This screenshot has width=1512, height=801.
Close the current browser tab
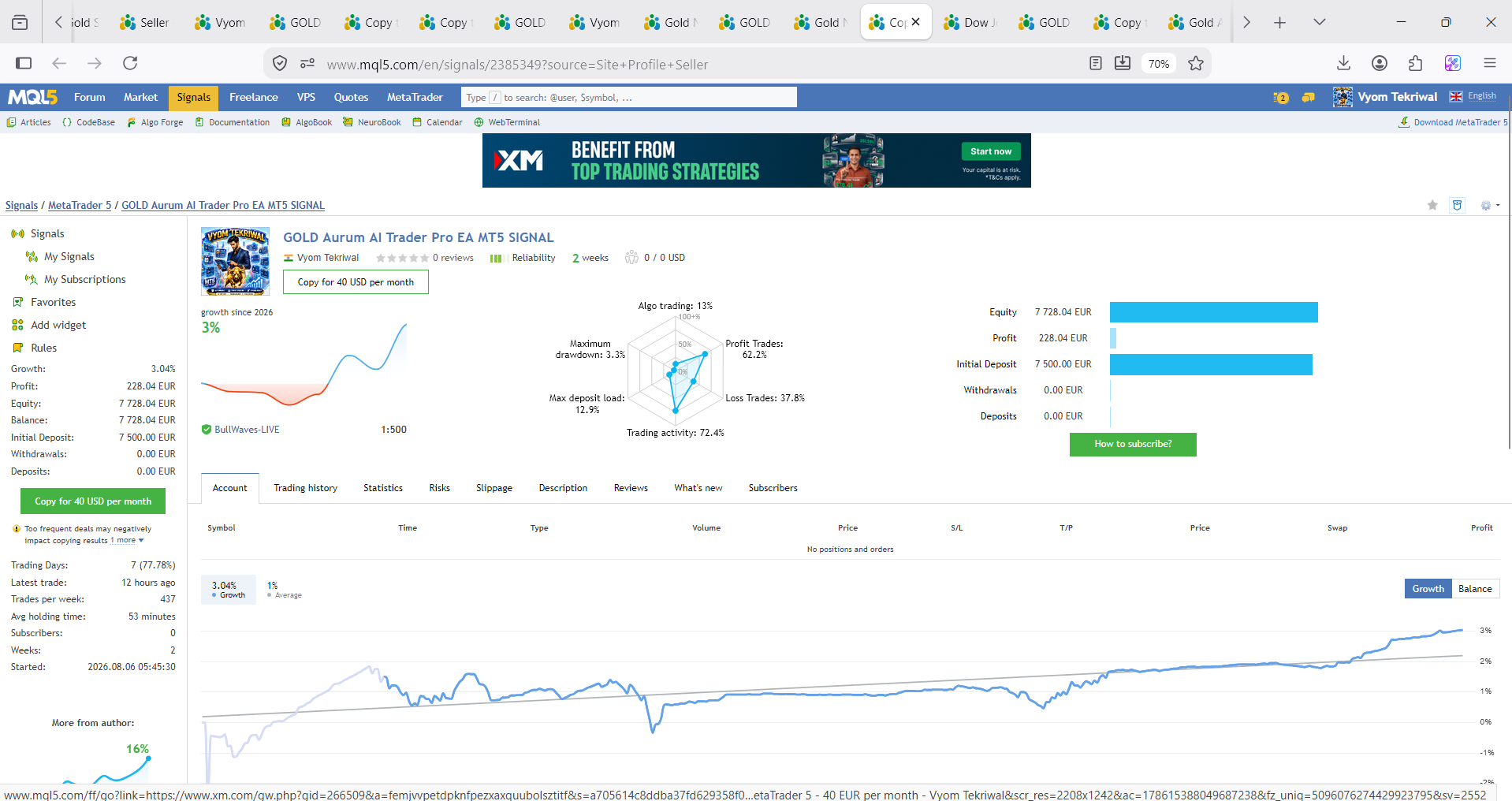click(915, 22)
